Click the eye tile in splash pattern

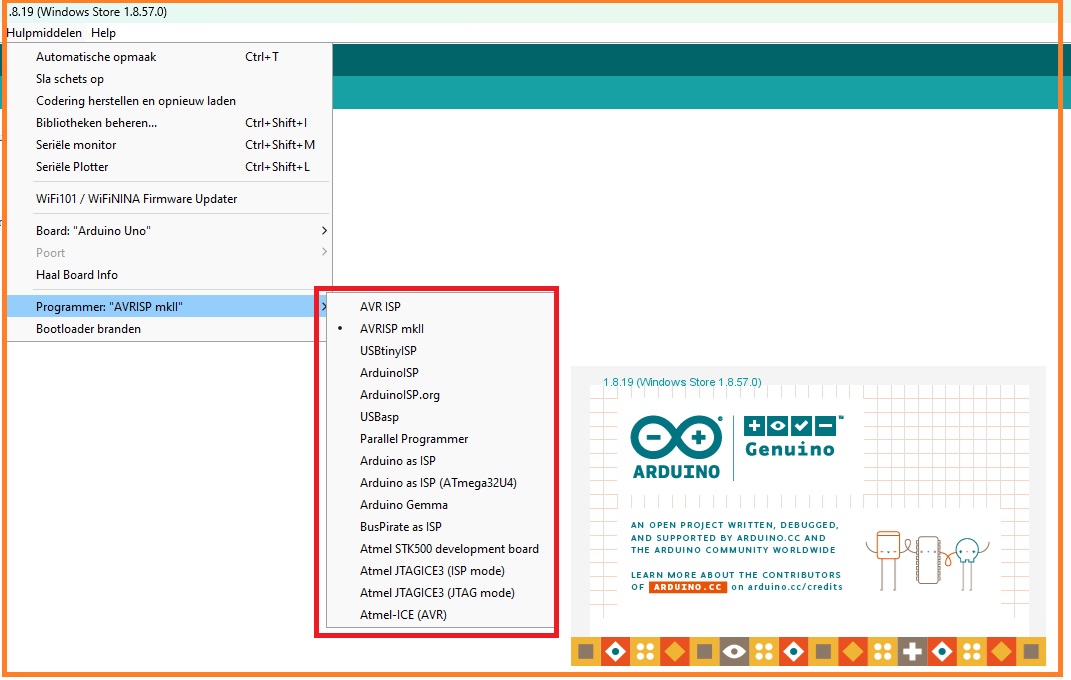click(734, 652)
